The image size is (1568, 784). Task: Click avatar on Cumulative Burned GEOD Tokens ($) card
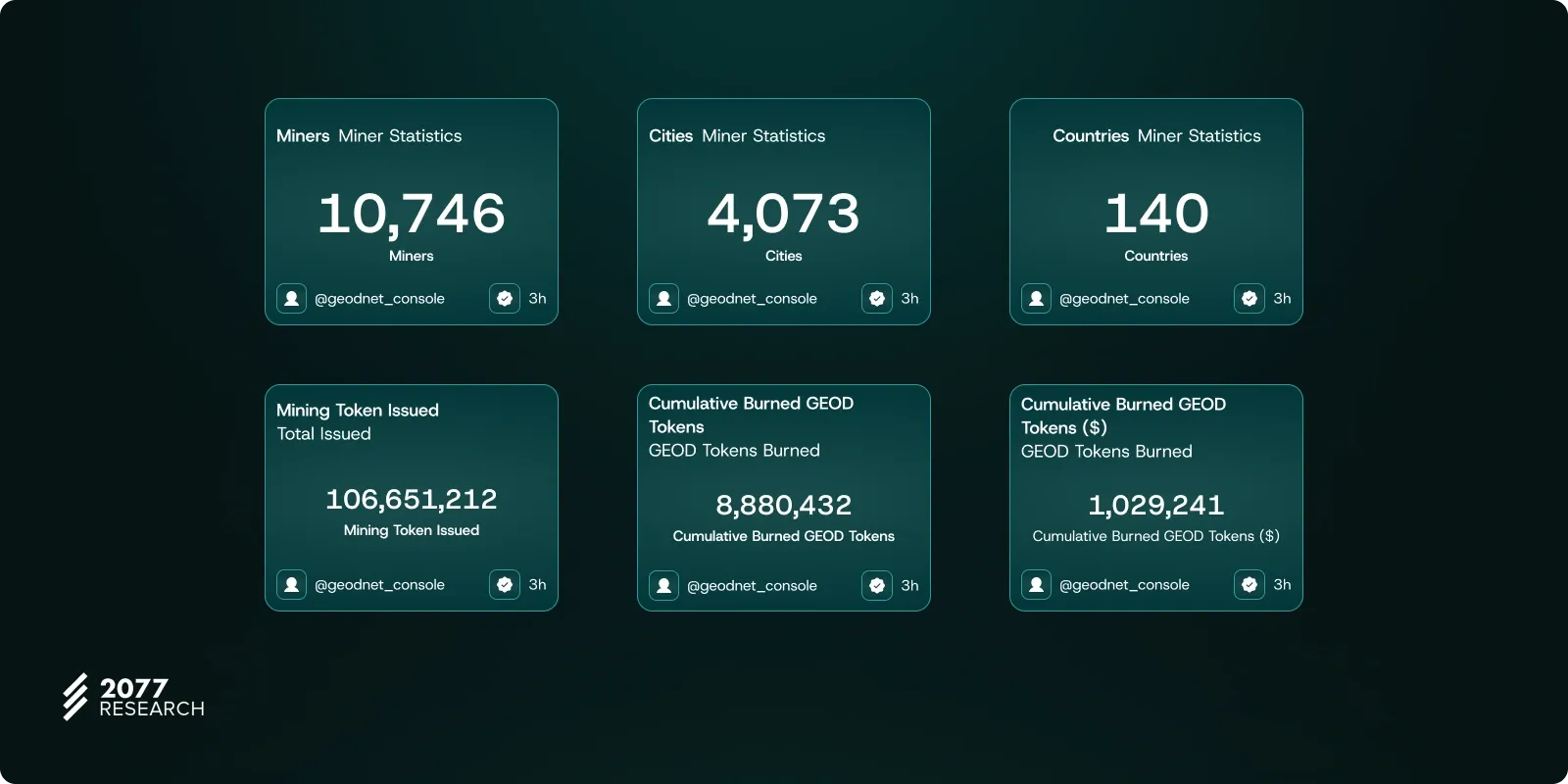point(1036,585)
